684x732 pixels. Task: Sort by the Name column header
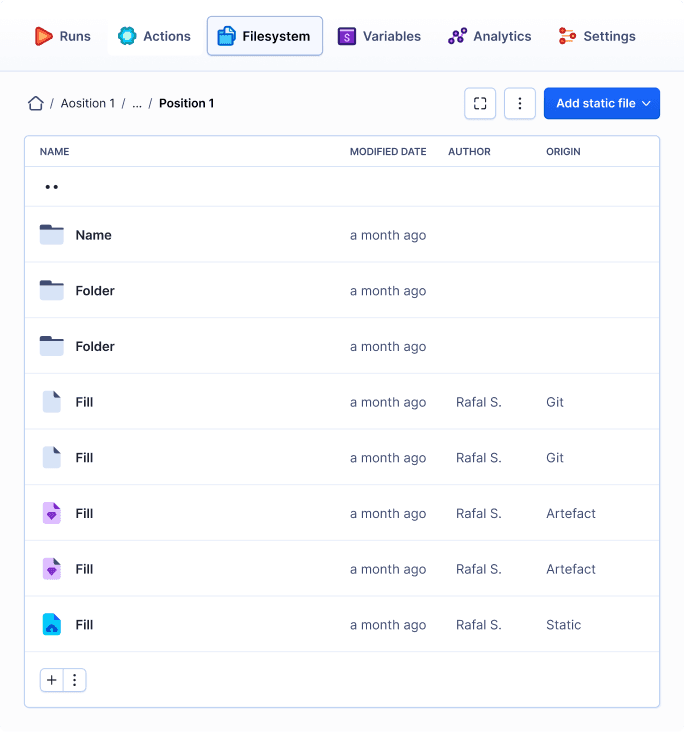pyautogui.click(x=54, y=152)
